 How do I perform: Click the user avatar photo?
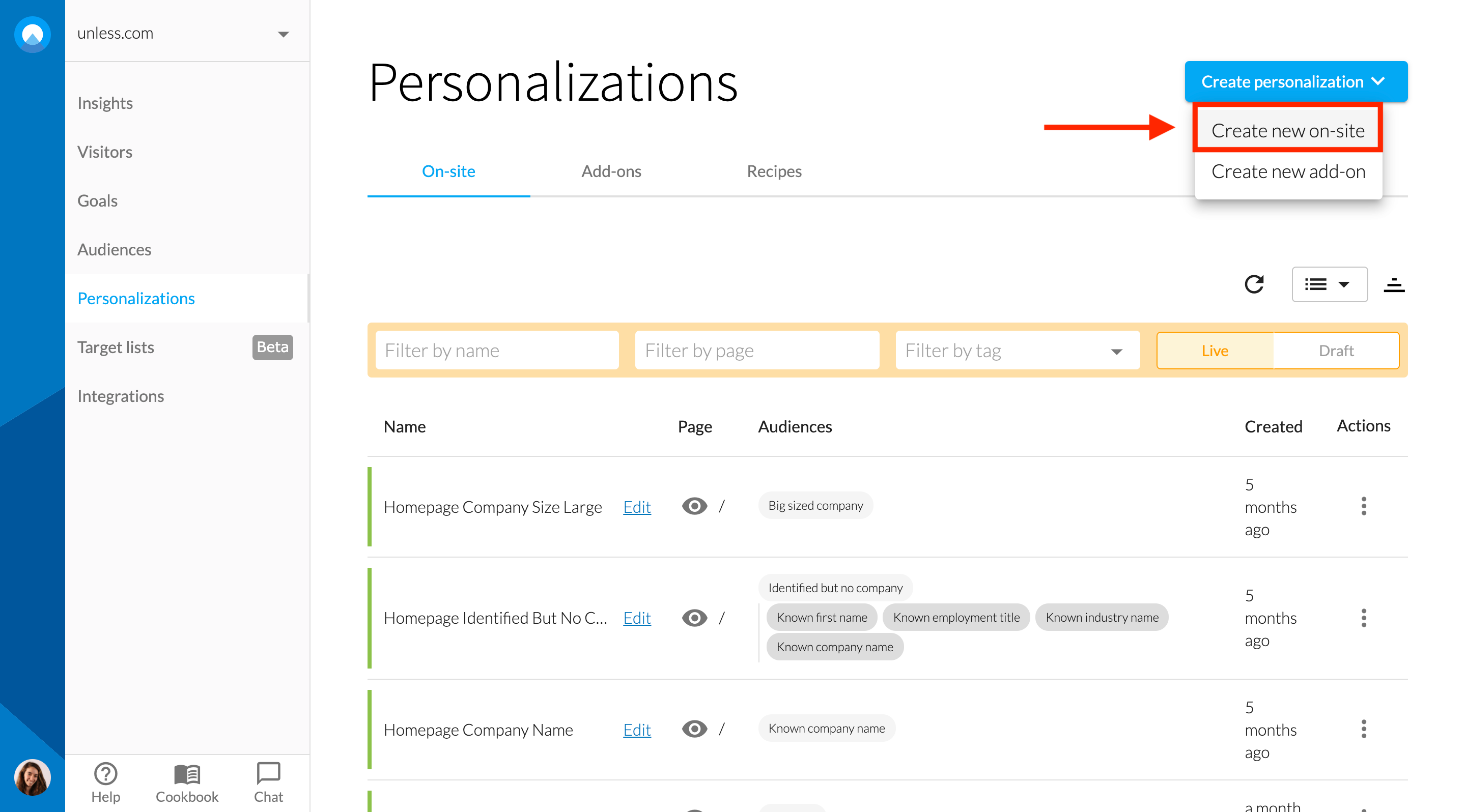(x=33, y=777)
